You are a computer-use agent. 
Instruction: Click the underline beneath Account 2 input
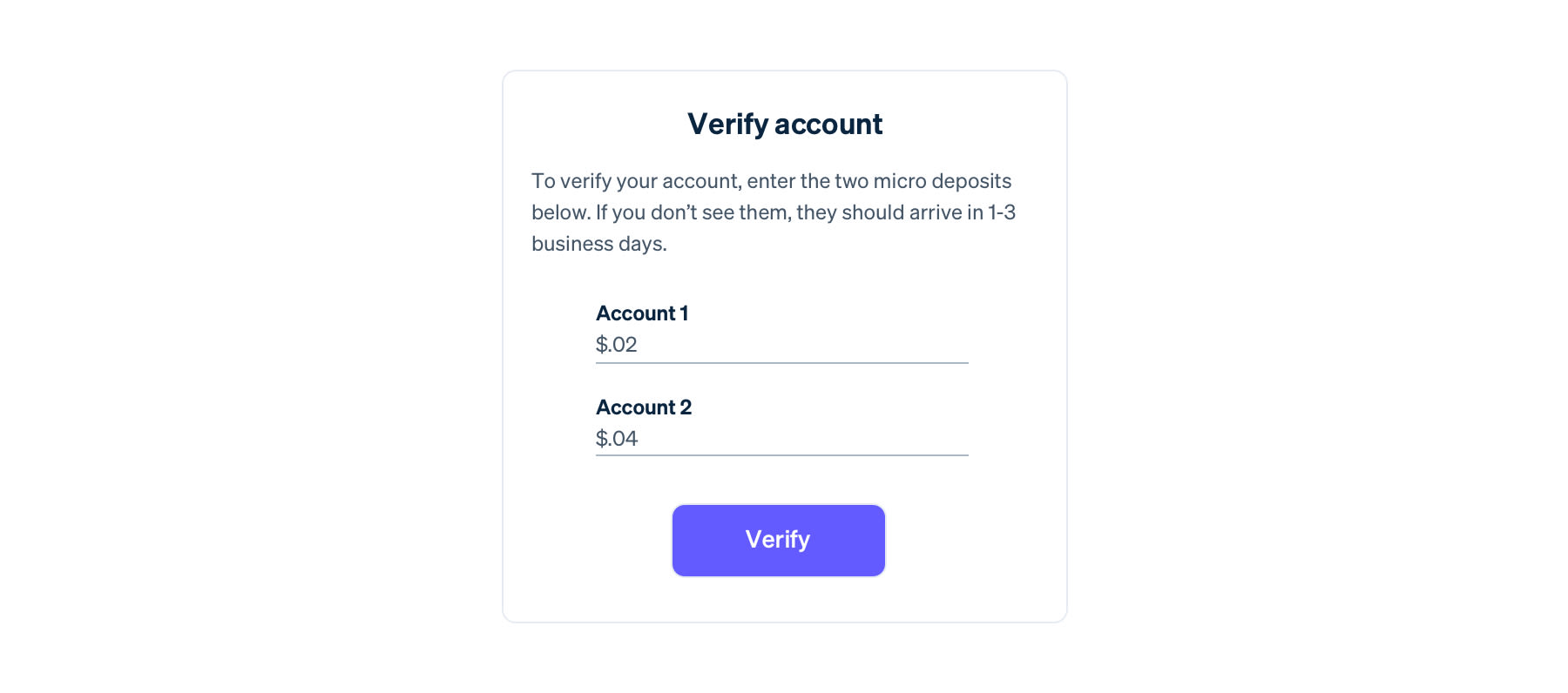click(781, 454)
